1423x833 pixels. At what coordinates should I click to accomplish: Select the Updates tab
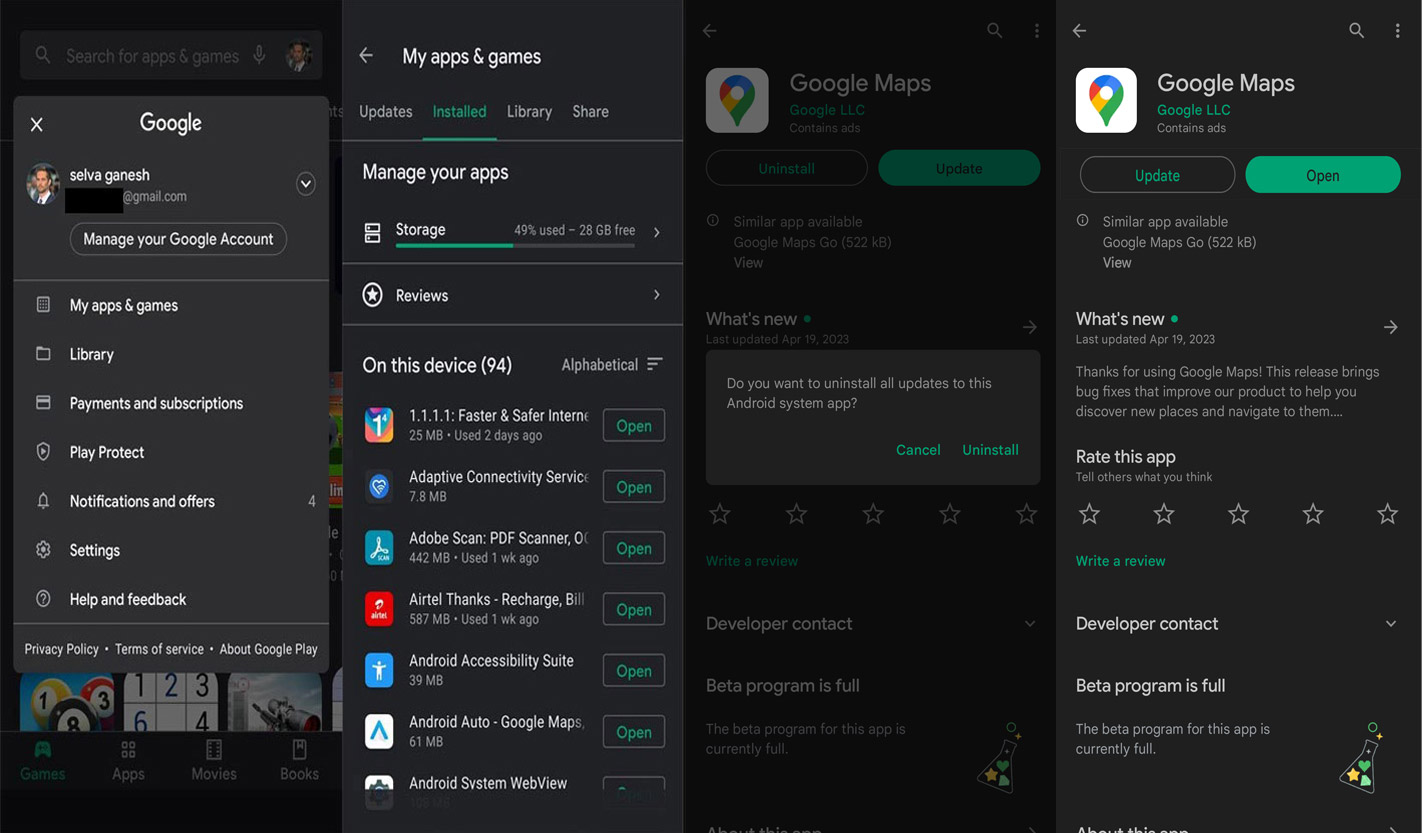click(385, 112)
